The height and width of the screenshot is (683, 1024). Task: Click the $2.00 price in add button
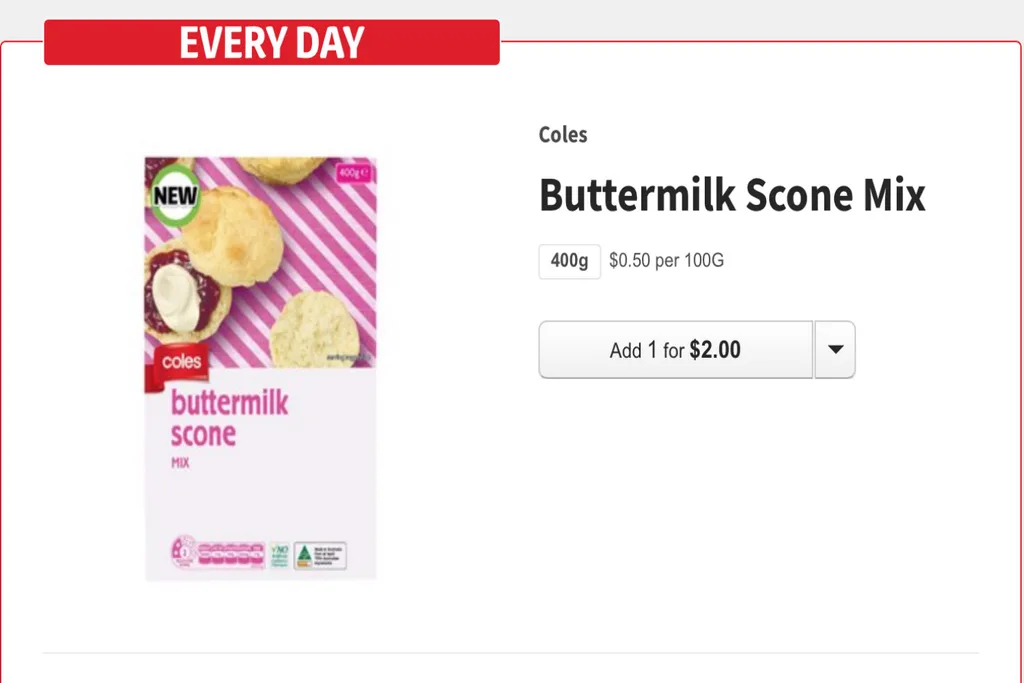coord(715,350)
